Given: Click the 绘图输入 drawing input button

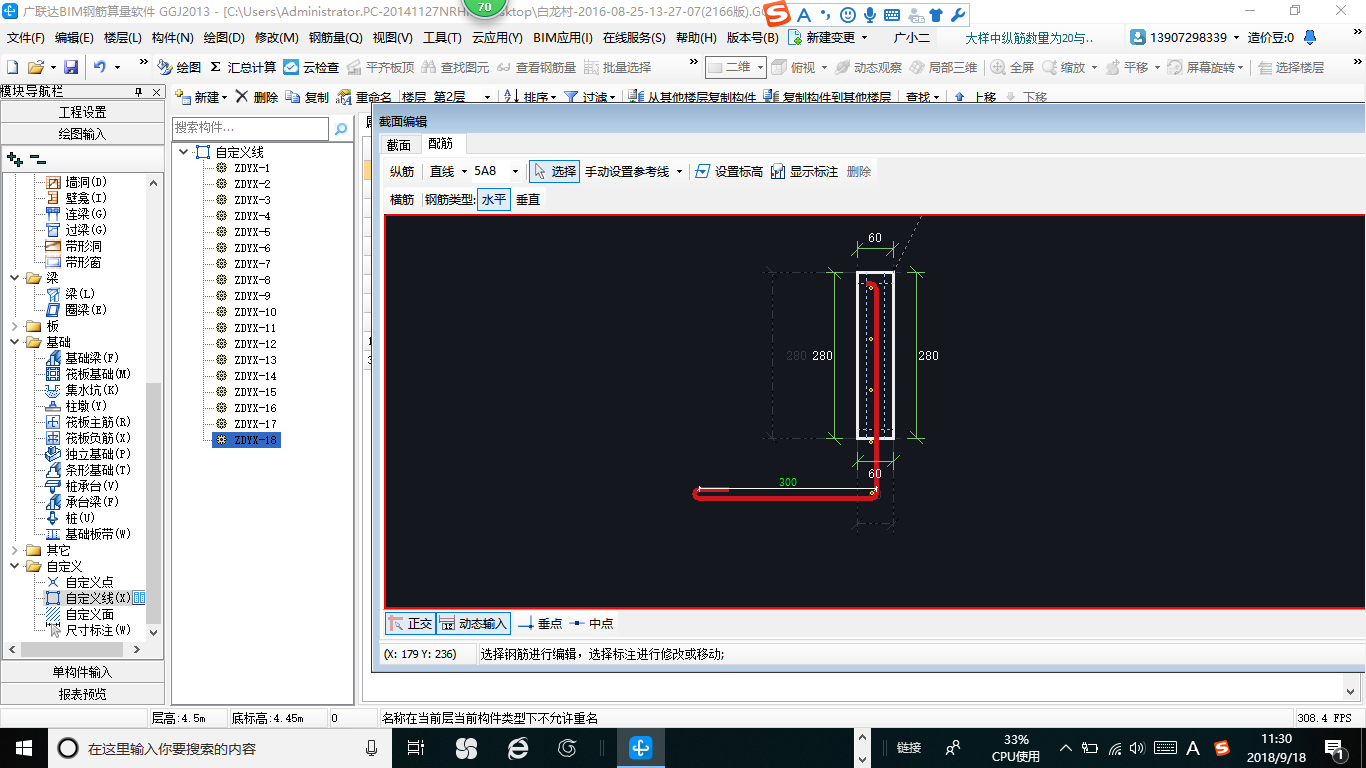Looking at the screenshot, I should [82, 134].
